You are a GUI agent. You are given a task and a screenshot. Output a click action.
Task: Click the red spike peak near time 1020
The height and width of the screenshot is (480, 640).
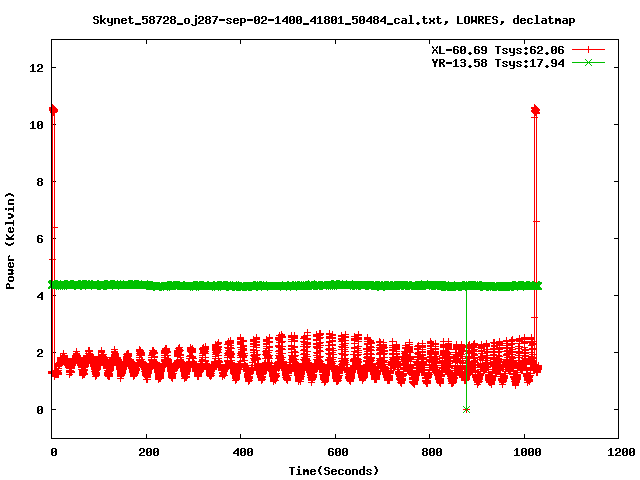pos(535,110)
